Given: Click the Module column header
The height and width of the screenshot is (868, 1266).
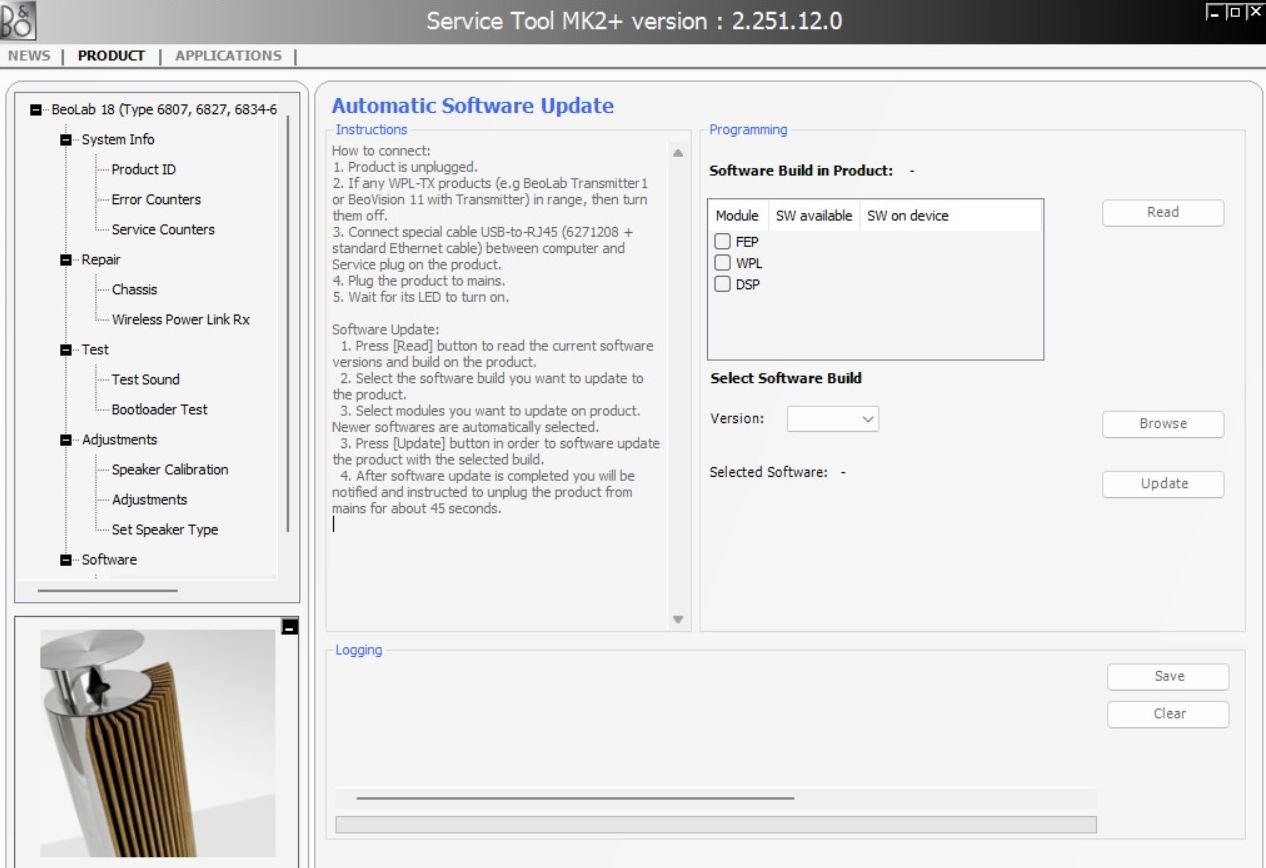Looking at the screenshot, I should tap(738, 216).
